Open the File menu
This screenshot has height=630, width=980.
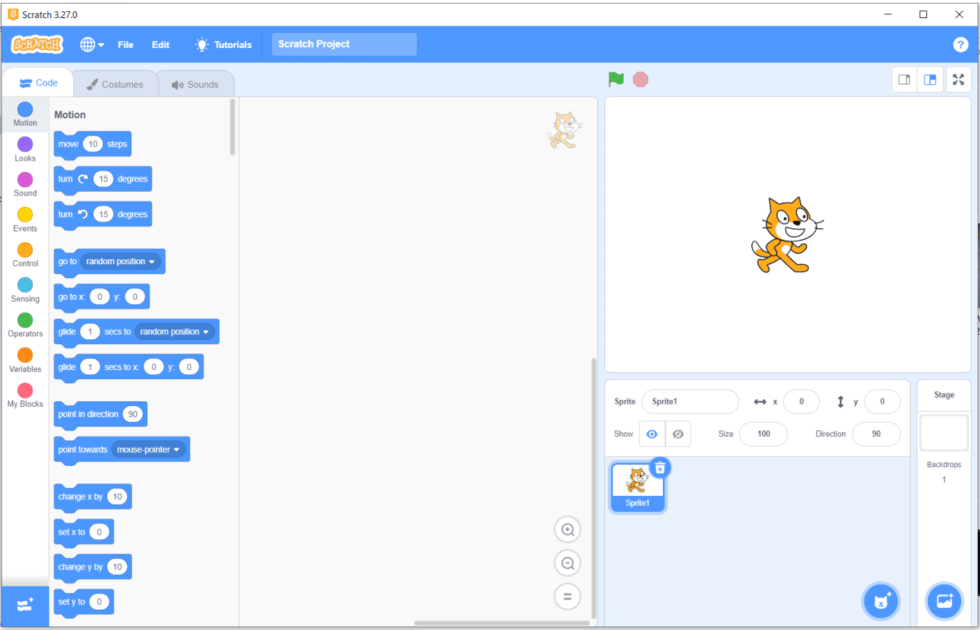click(x=126, y=44)
